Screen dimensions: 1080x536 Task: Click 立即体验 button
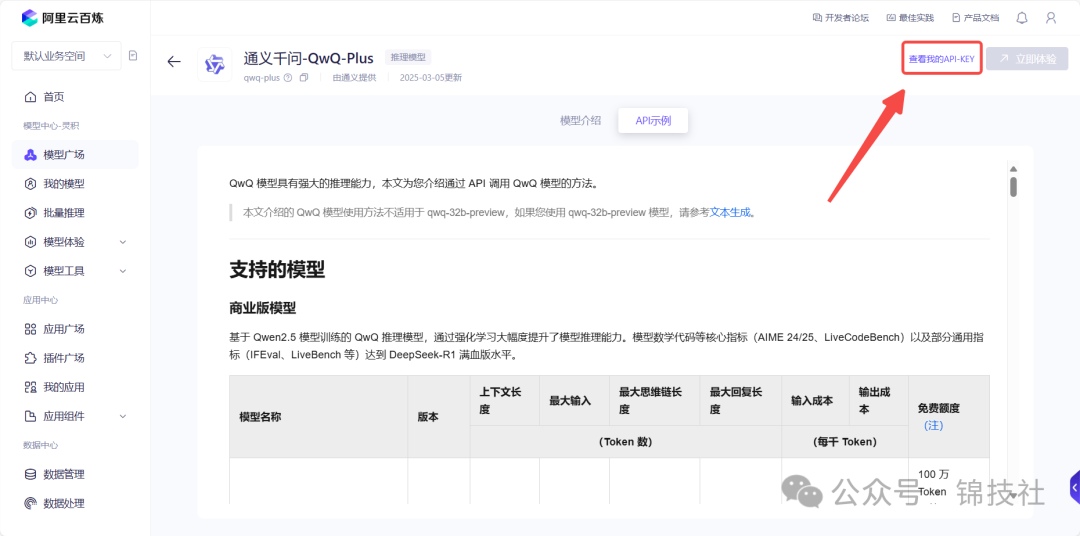(1027, 59)
